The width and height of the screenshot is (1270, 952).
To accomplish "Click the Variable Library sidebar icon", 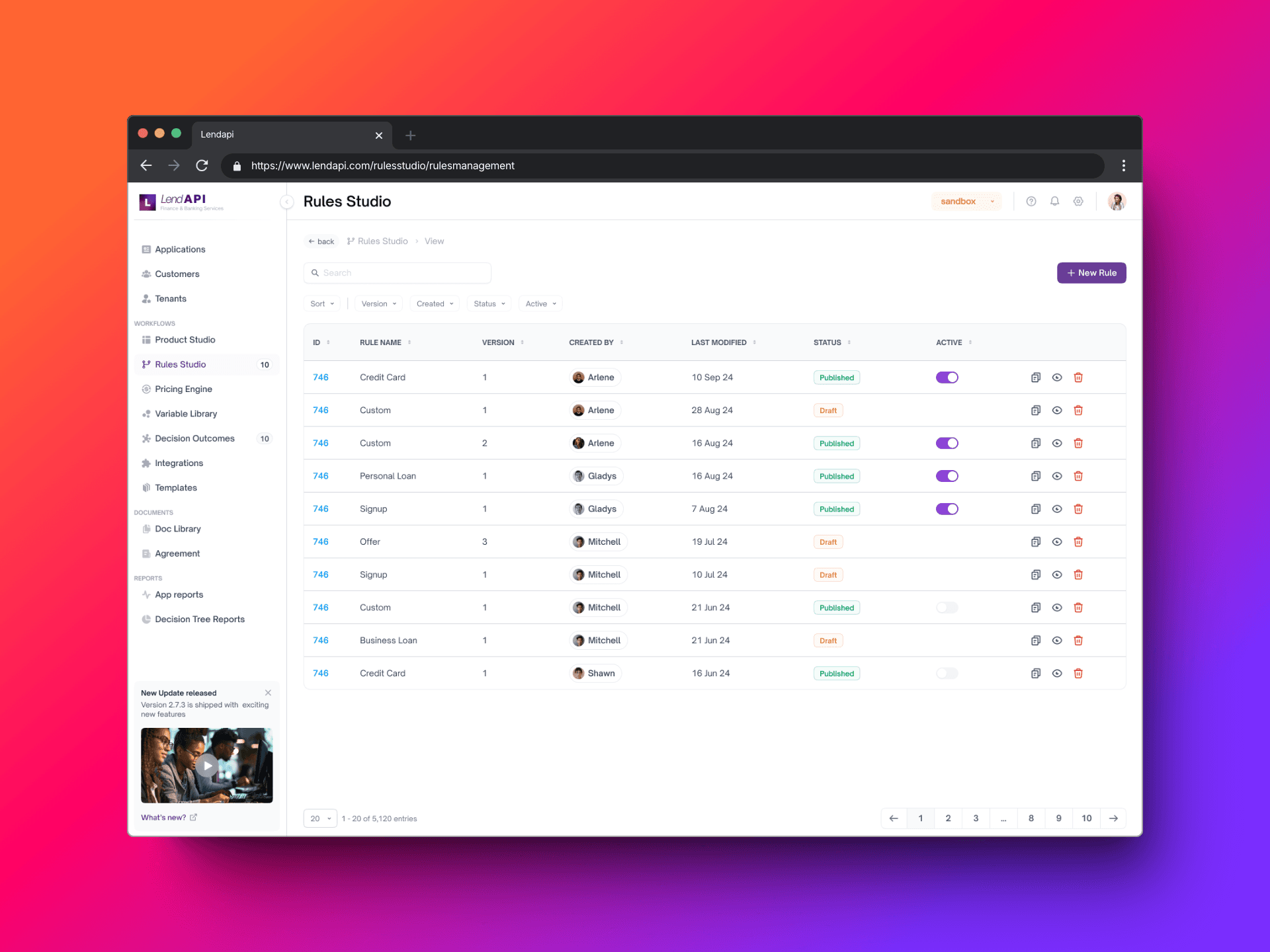I will [145, 413].
